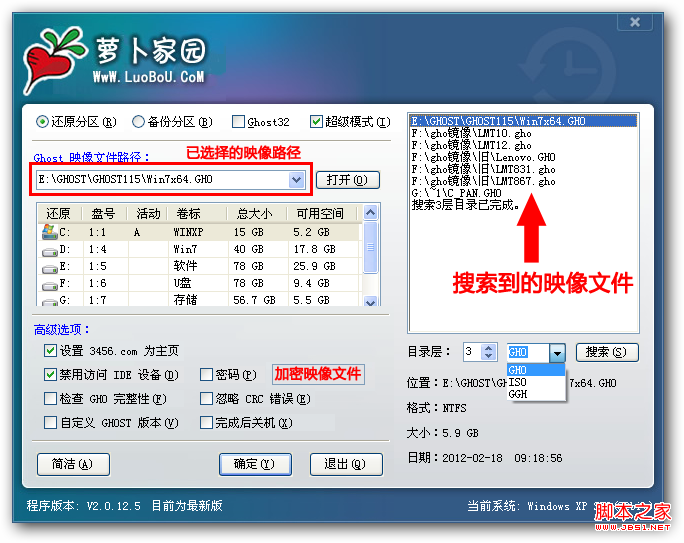Screen dimensions: 684x543
Task: Enable 检查 GHO 完整性 checkbox
Action: tap(51, 398)
